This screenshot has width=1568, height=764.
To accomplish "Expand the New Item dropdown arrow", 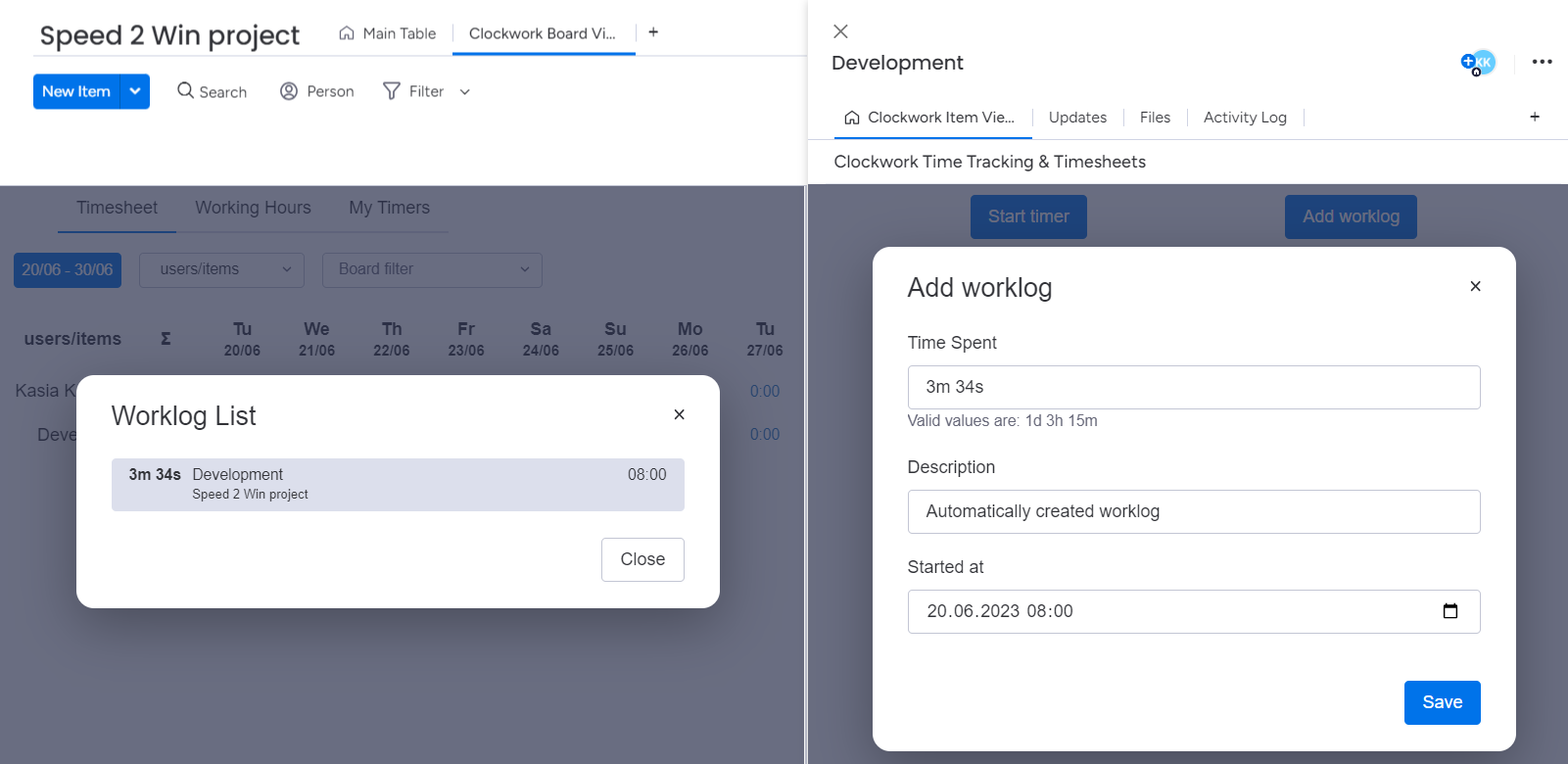I will (x=135, y=91).
